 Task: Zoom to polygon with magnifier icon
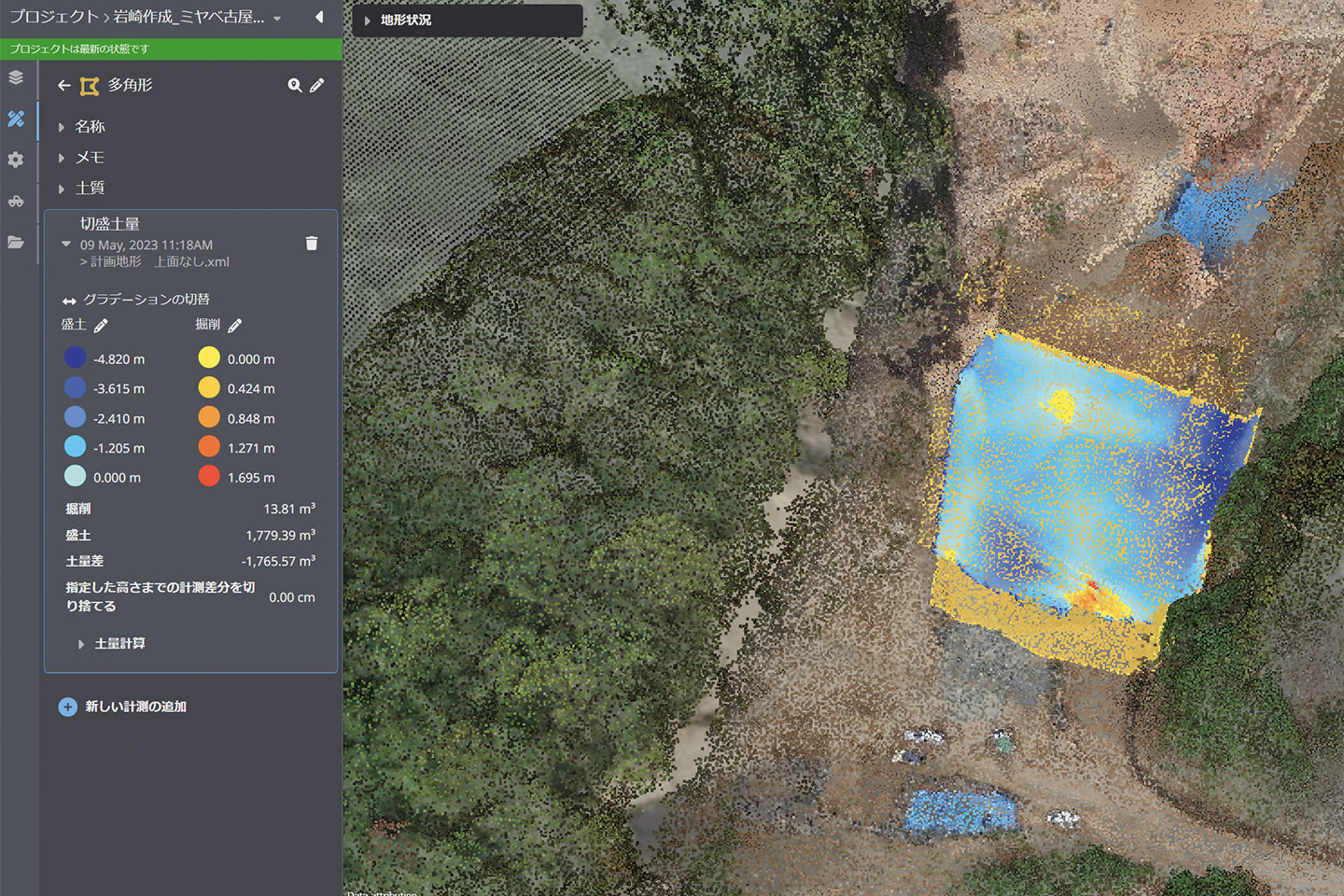click(294, 86)
